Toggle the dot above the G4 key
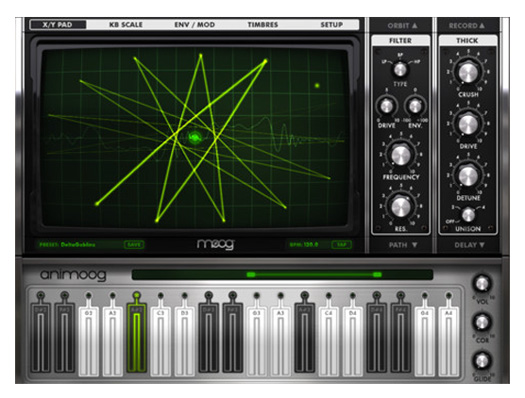Viewport: 525px width, 398px height. coord(425,296)
